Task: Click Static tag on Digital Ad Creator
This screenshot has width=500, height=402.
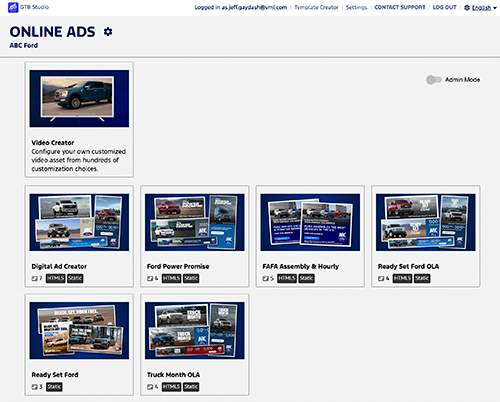Action: (x=75, y=278)
